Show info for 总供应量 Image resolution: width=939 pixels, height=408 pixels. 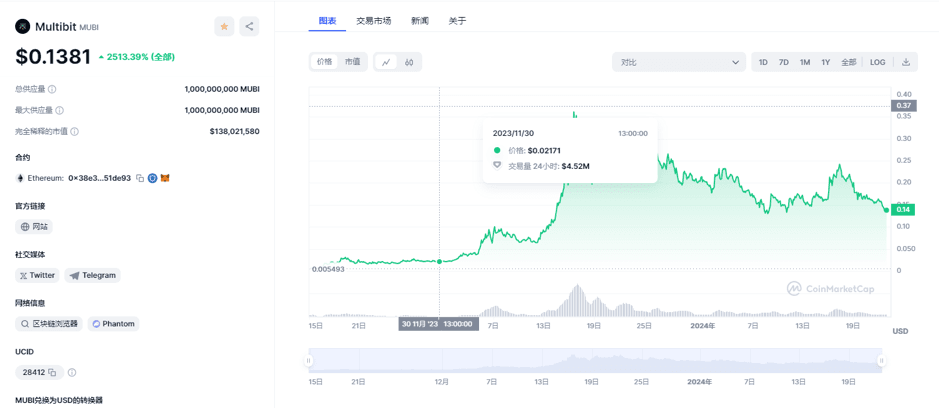click(x=53, y=89)
